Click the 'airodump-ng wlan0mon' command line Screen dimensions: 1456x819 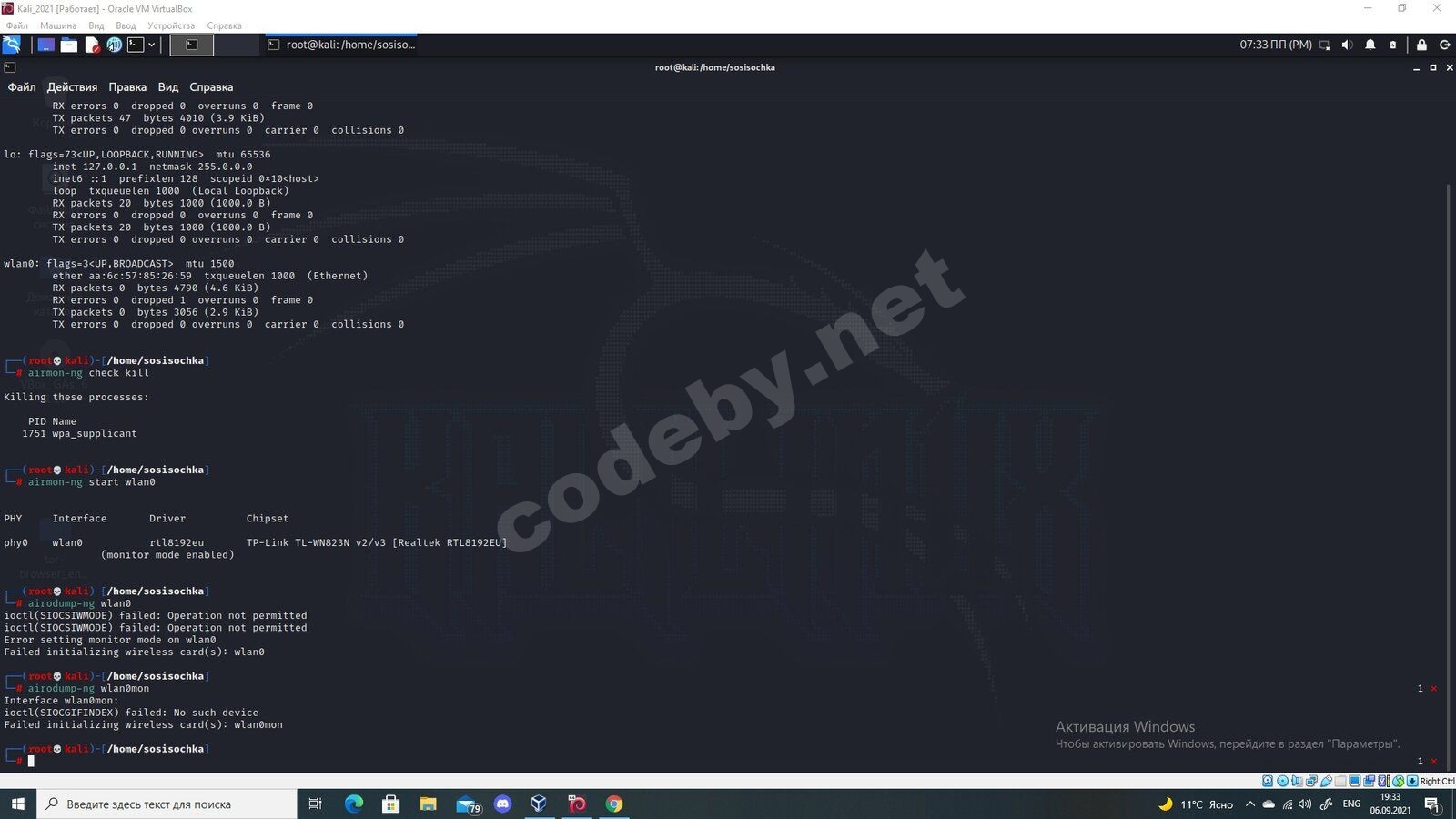click(x=88, y=689)
